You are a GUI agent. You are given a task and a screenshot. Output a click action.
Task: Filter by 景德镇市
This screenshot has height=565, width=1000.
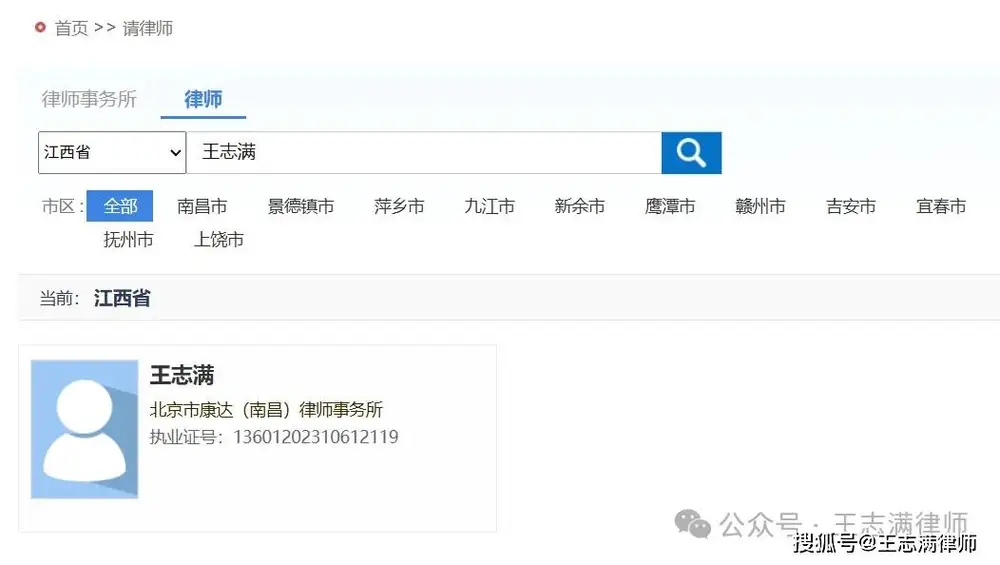(300, 206)
